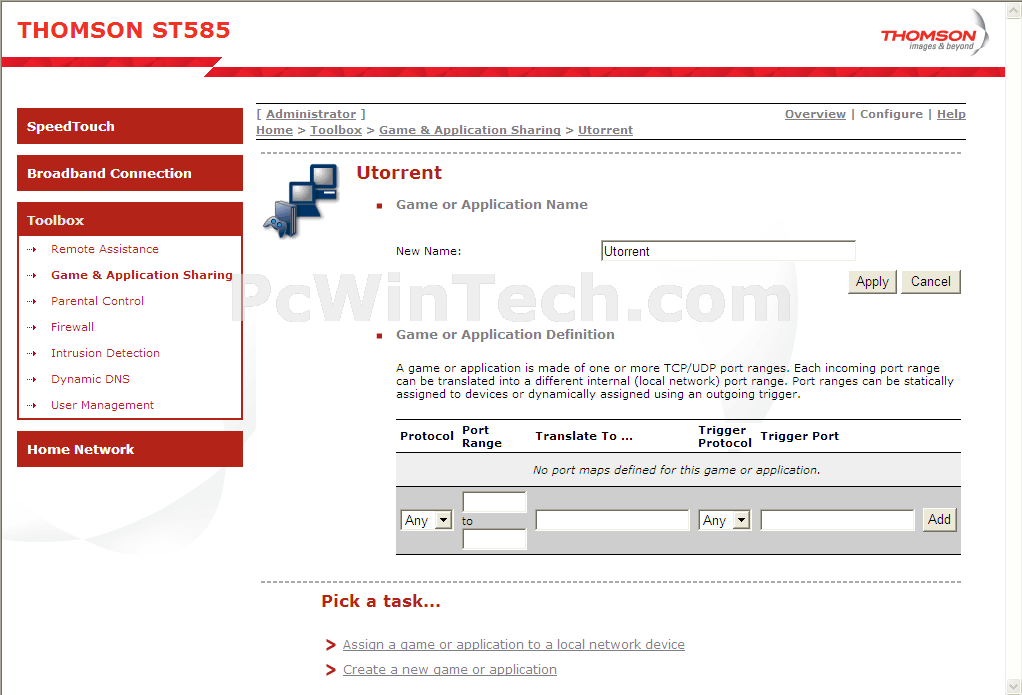The width and height of the screenshot is (1022, 695).
Task: Open Intrusion Detection page
Action: click(105, 353)
